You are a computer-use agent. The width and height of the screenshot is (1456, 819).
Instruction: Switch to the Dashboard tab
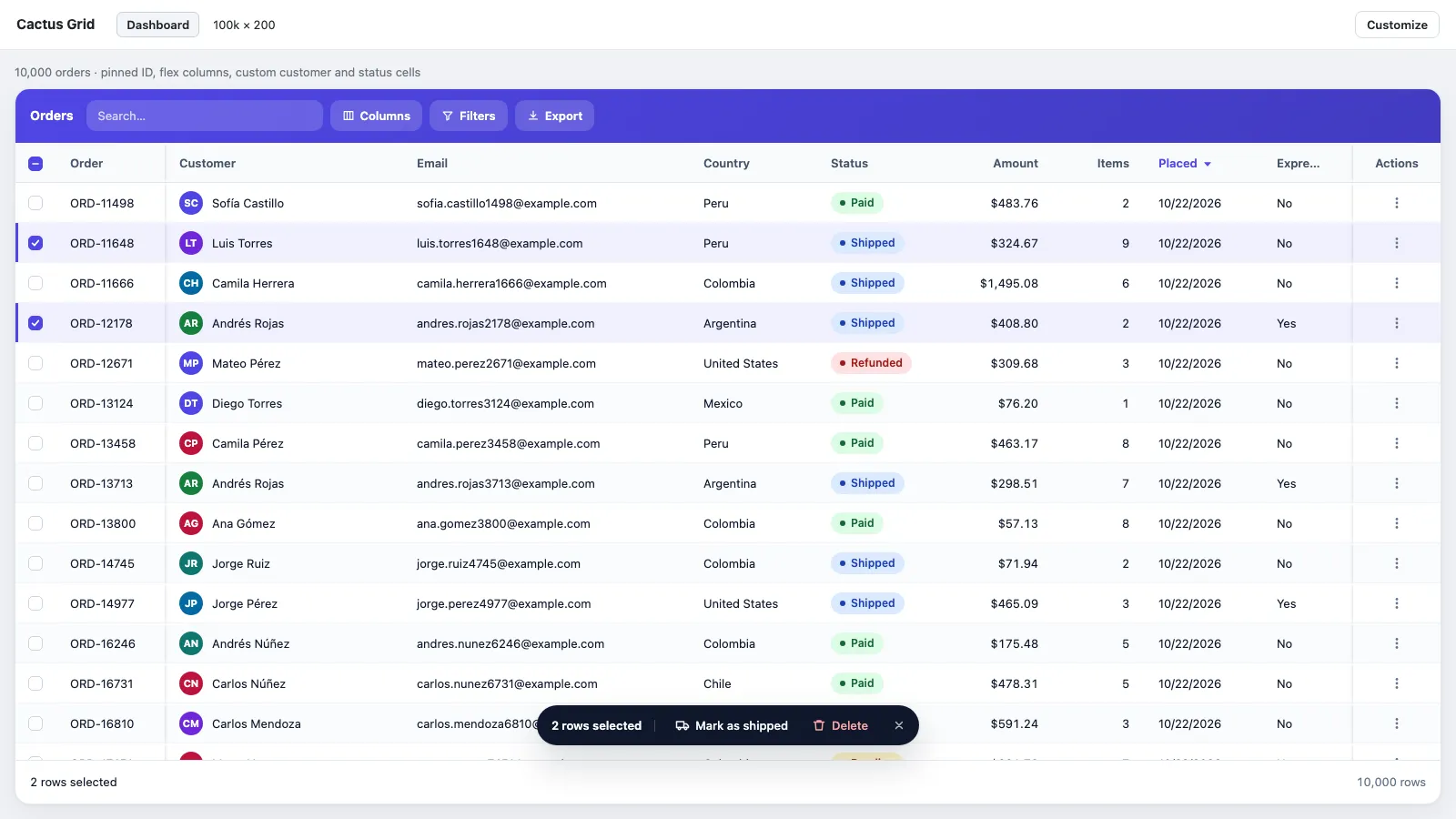[158, 25]
